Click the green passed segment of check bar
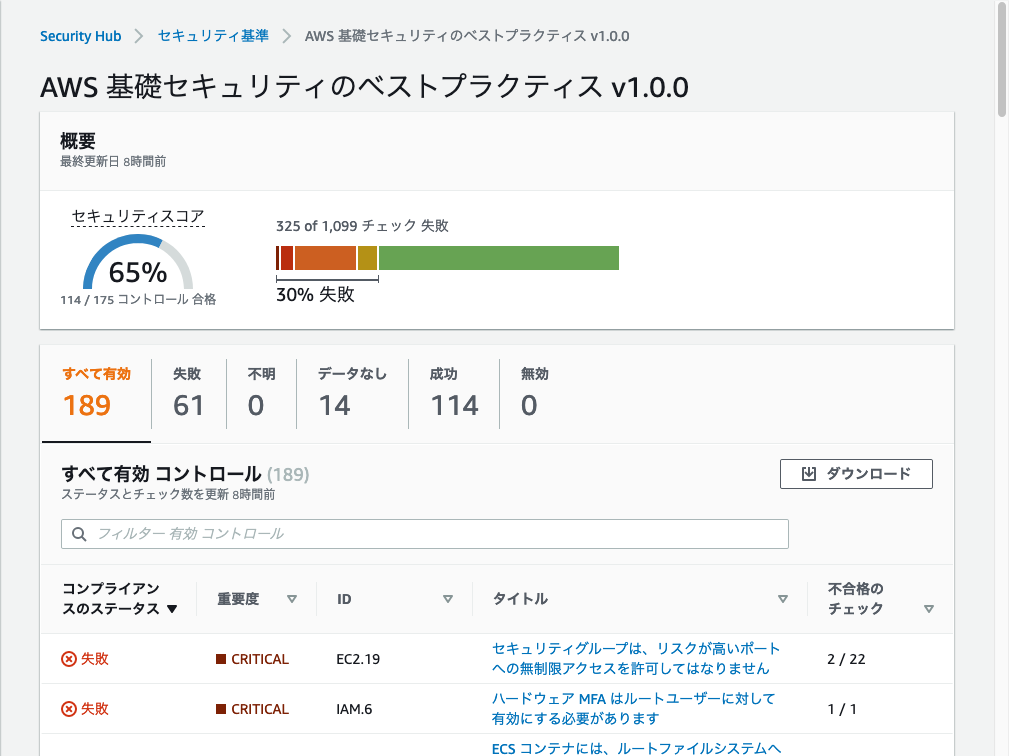This screenshot has width=1009, height=756. pos(498,258)
